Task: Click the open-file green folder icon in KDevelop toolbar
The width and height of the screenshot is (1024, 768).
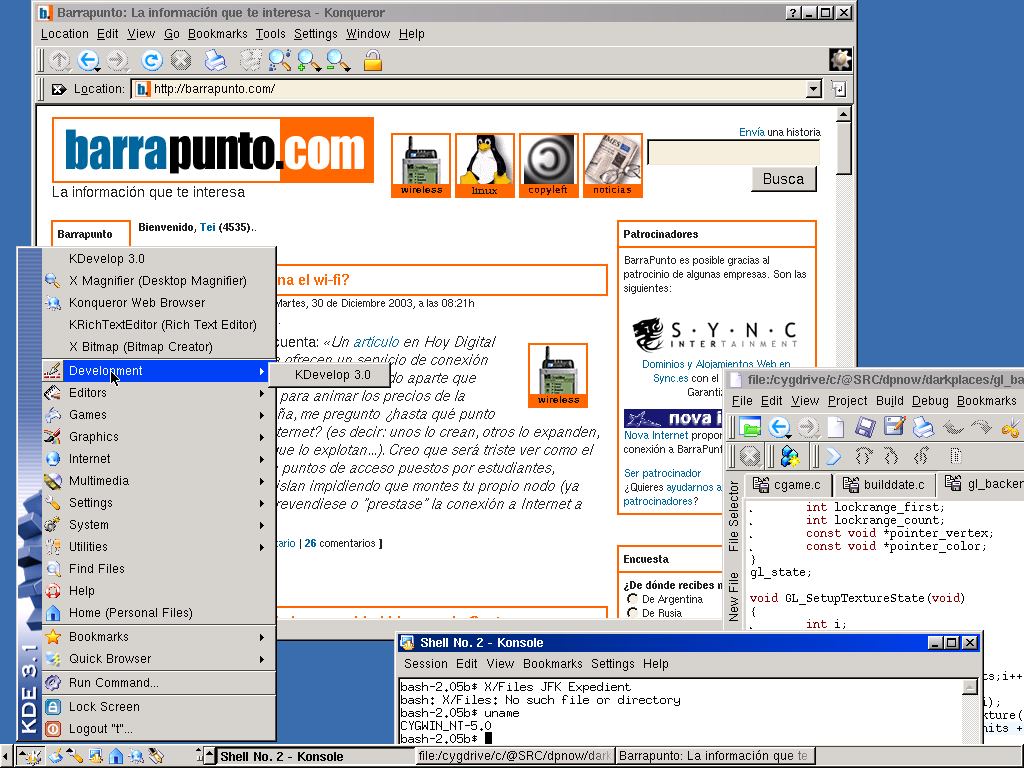Action: pos(750,428)
